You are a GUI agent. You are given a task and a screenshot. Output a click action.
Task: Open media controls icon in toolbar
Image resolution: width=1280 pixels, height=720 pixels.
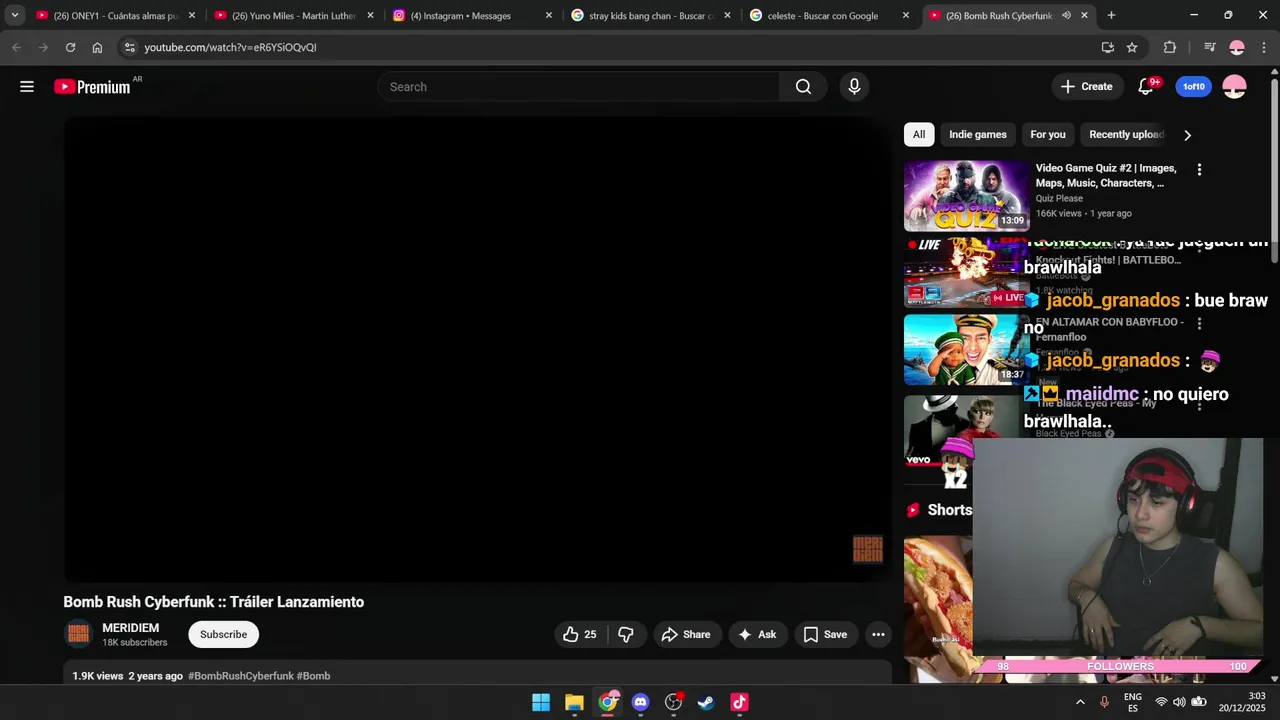point(1210,47)
